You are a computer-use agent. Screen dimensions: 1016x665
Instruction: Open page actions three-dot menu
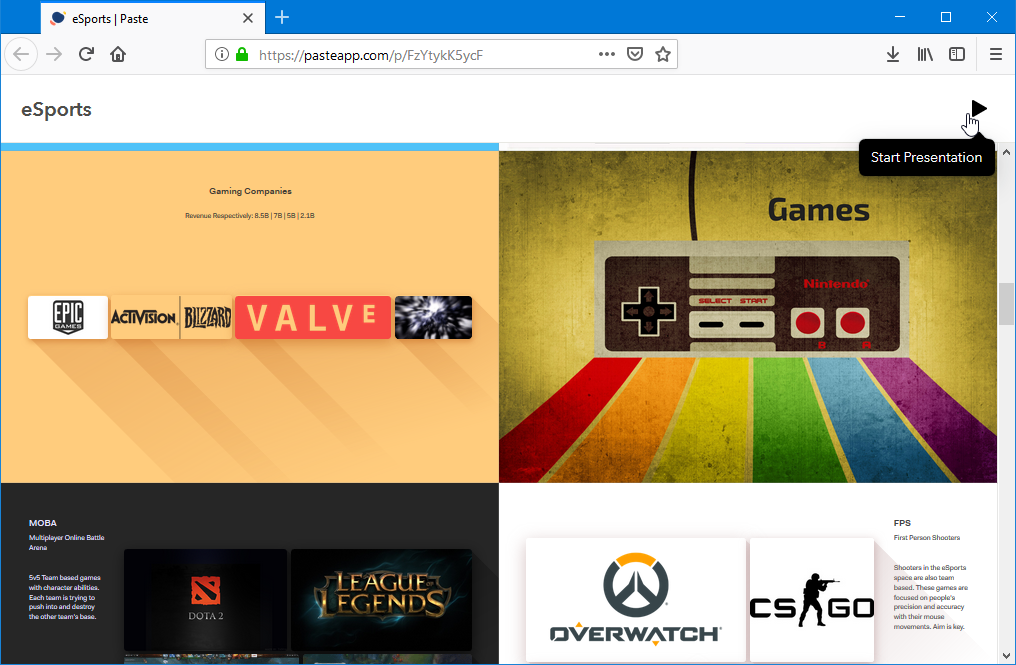[x=606, y=54]
